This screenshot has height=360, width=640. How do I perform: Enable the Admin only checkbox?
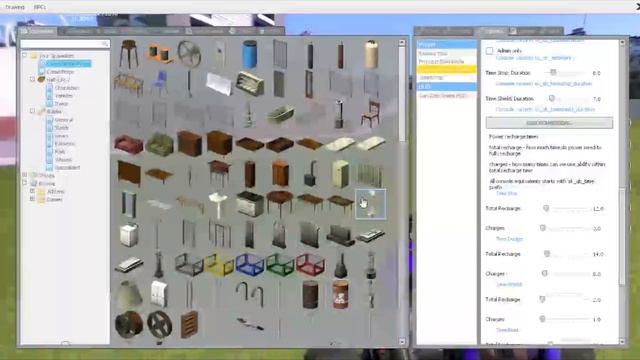[x=489, y=51]
